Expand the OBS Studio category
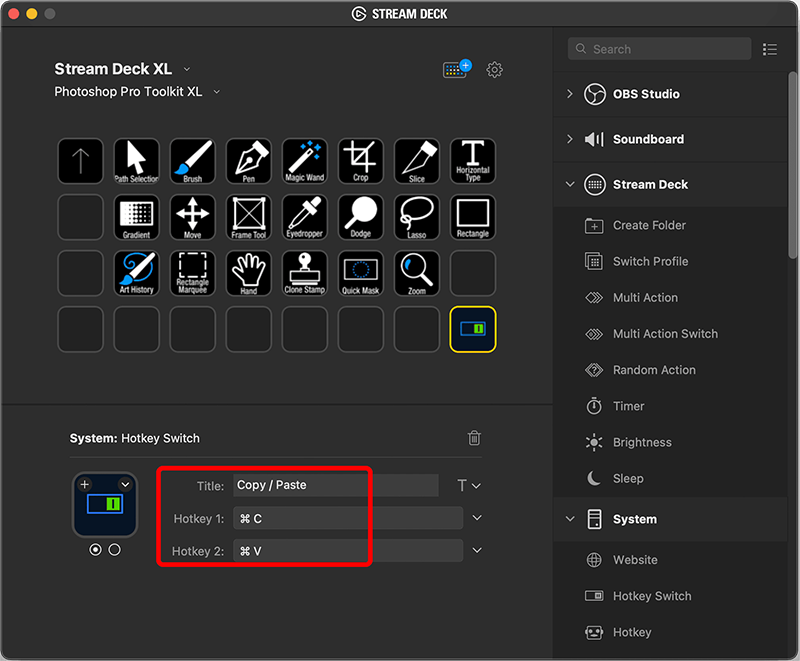 (569, 94)
